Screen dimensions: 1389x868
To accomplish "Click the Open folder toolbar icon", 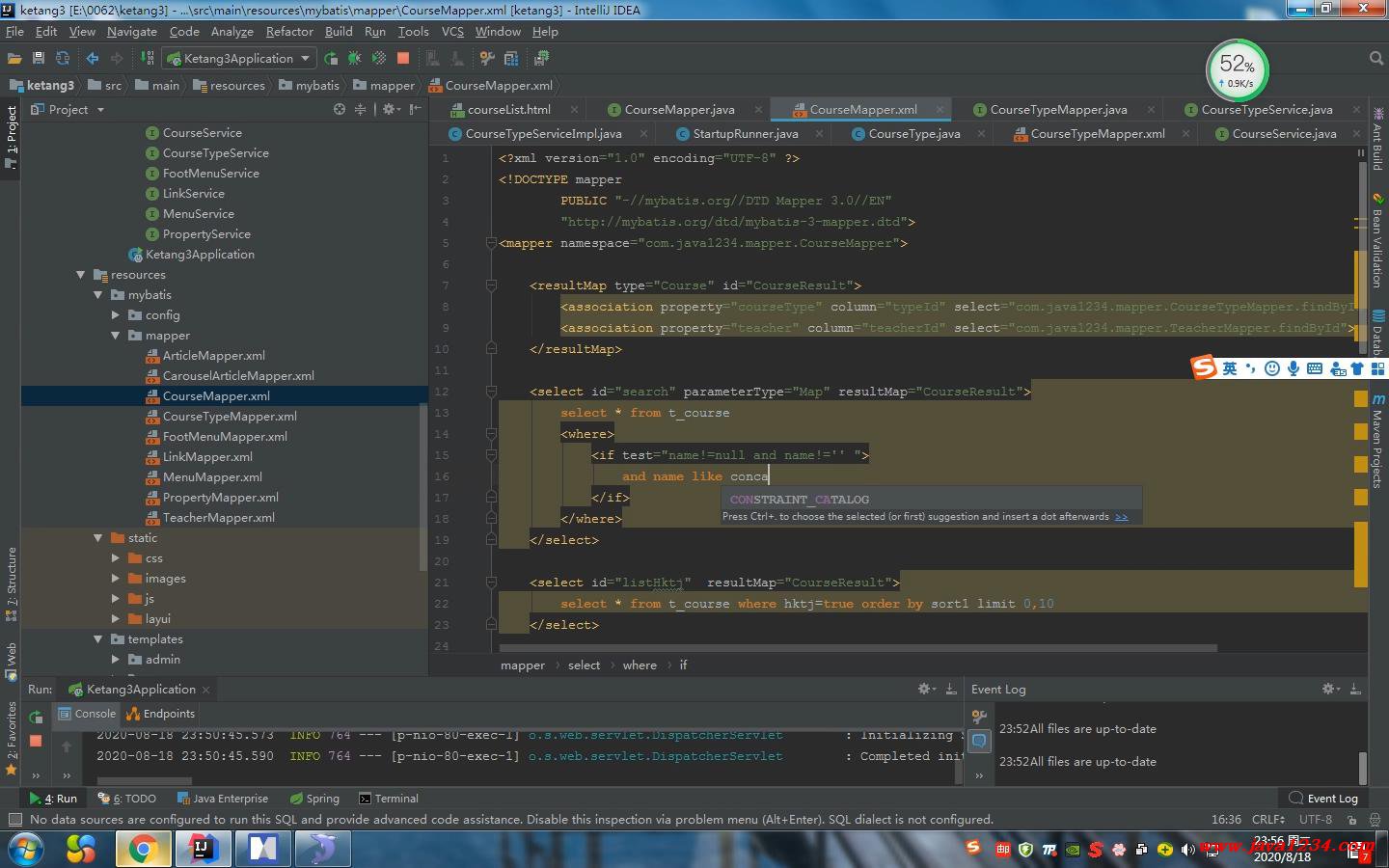I will coord(14,58).
